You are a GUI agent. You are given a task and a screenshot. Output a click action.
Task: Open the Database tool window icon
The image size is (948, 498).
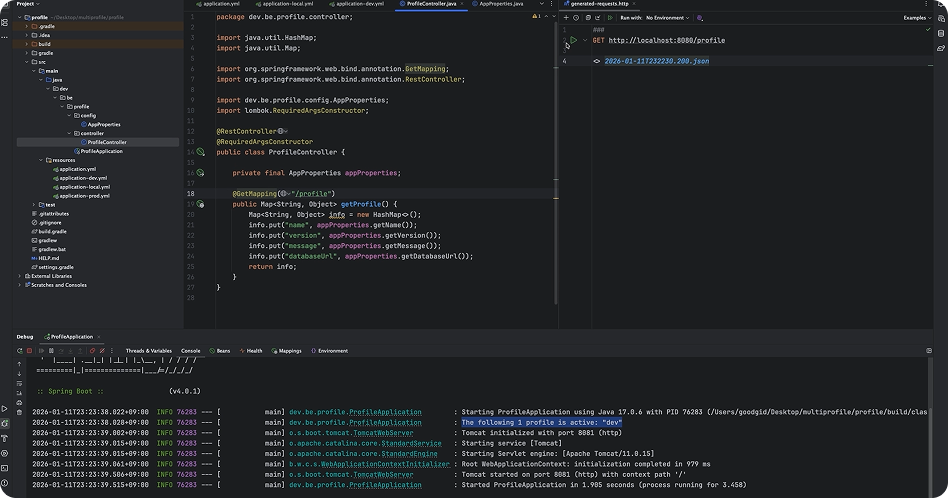(941, 33)
